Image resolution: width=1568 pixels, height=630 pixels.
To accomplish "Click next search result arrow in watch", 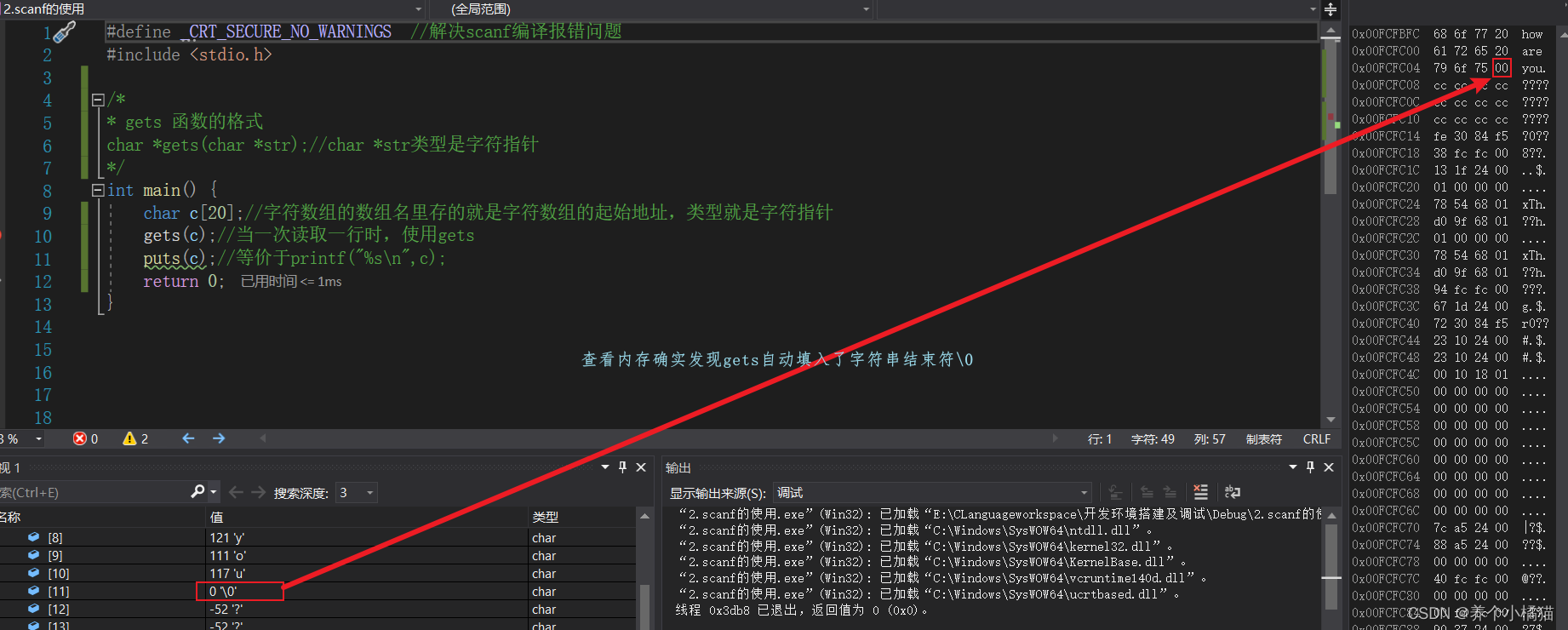I will point(257,492).
